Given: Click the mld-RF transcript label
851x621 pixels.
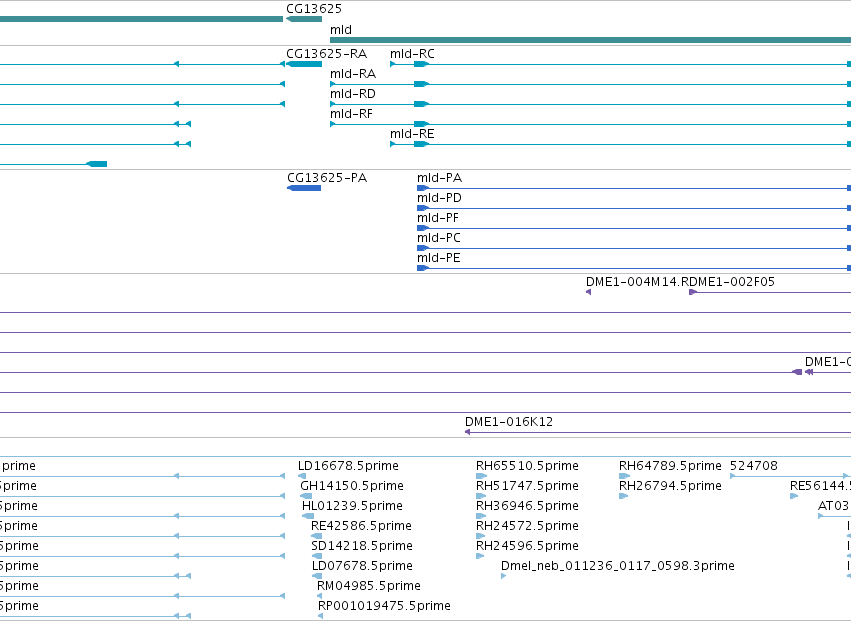Looking at the screenshot, I should [351, 114].
